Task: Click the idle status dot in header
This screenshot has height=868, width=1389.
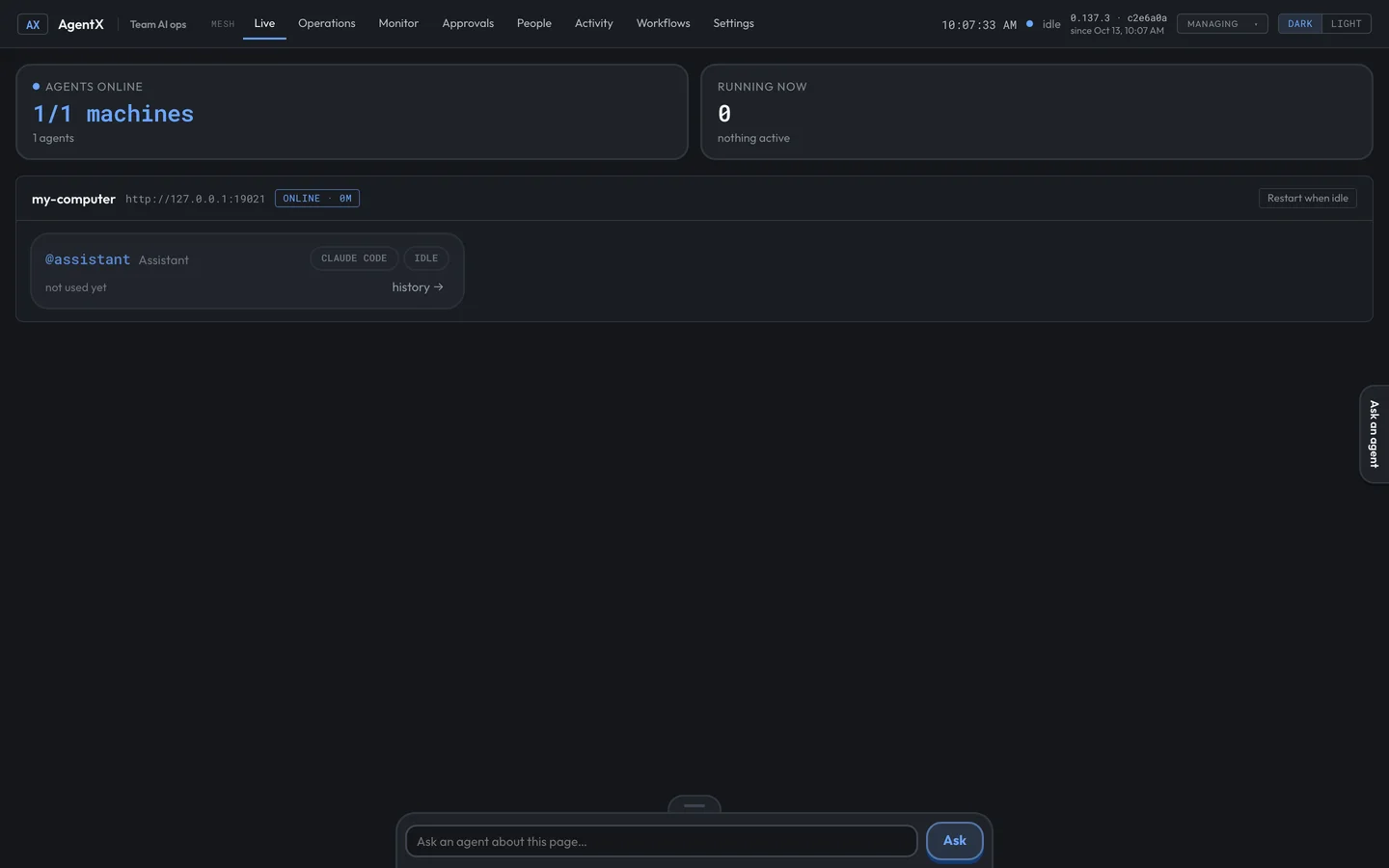Action: (1030, 24)
